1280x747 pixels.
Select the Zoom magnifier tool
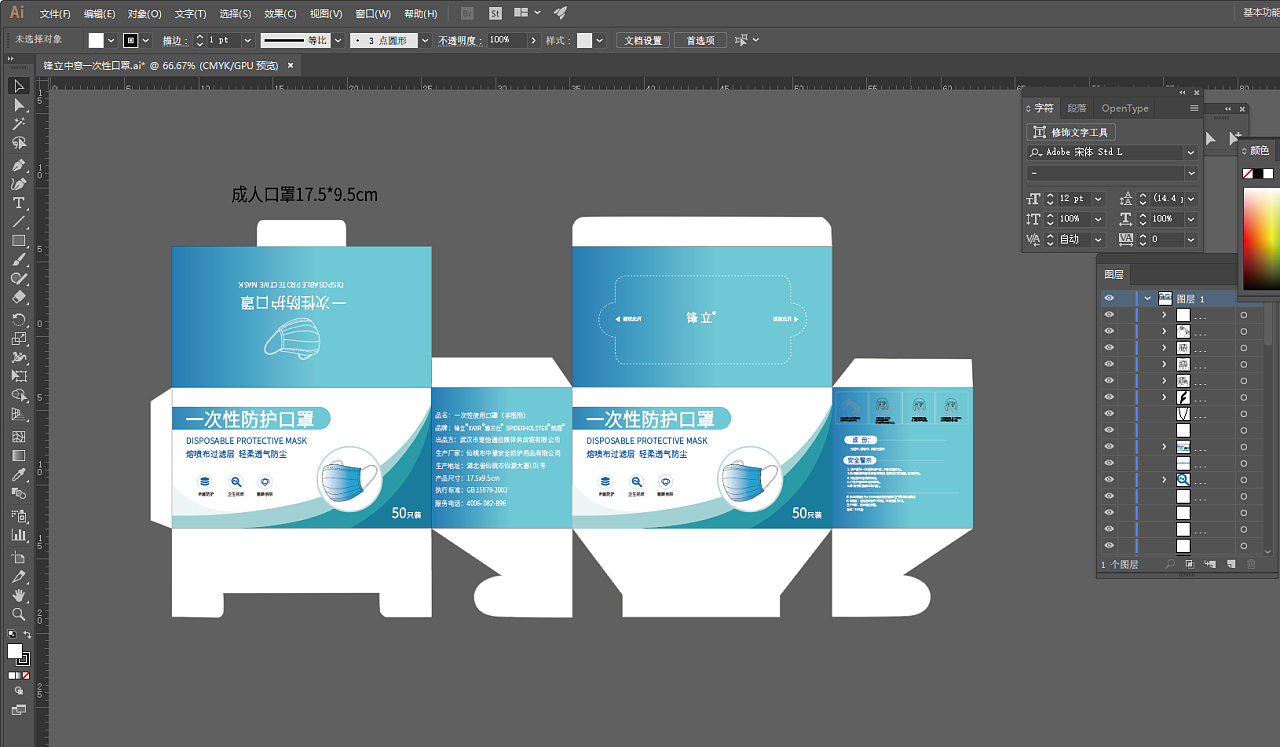18,614
